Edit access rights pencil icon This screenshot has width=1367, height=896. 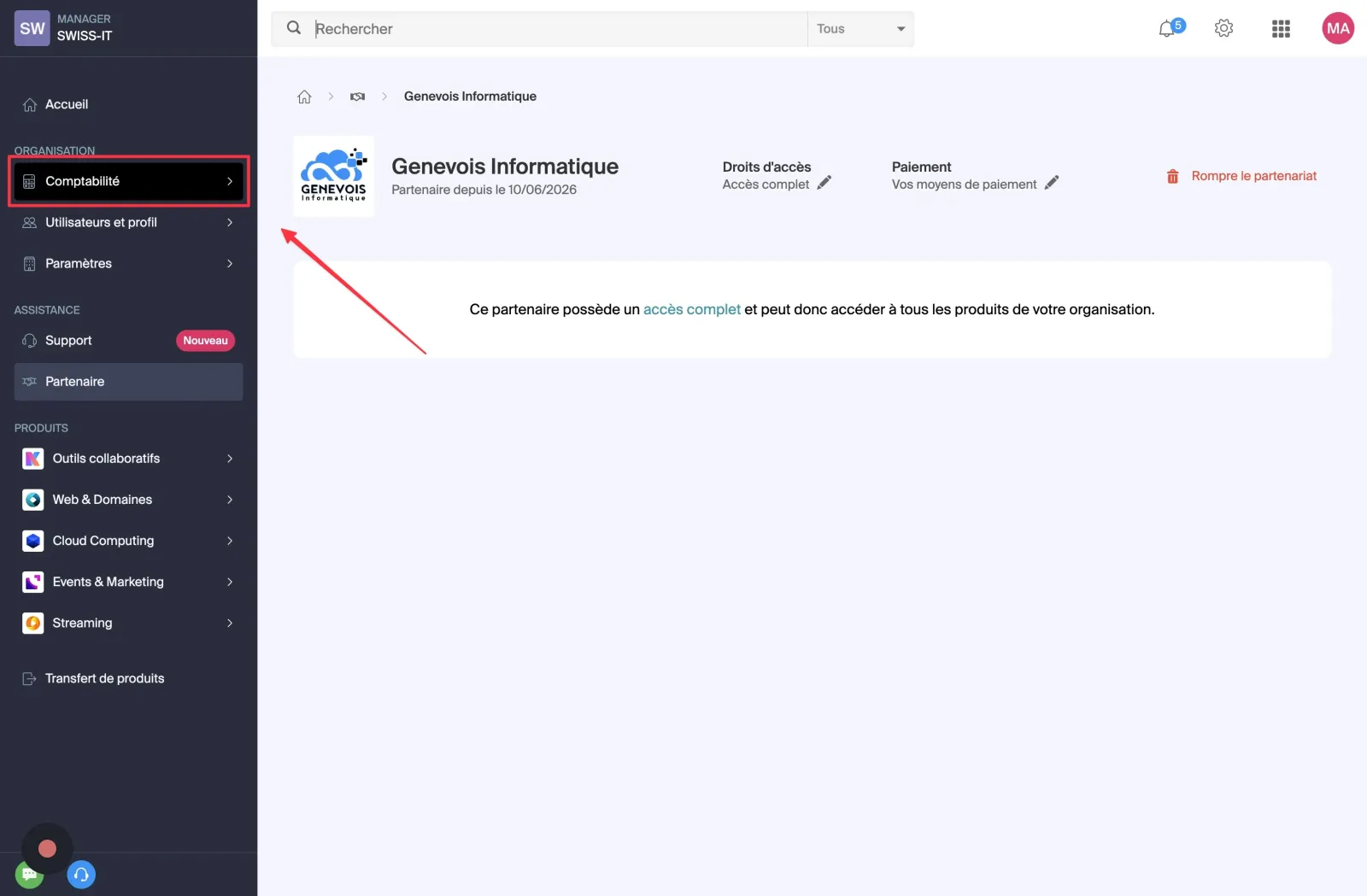tap(824, 183)
